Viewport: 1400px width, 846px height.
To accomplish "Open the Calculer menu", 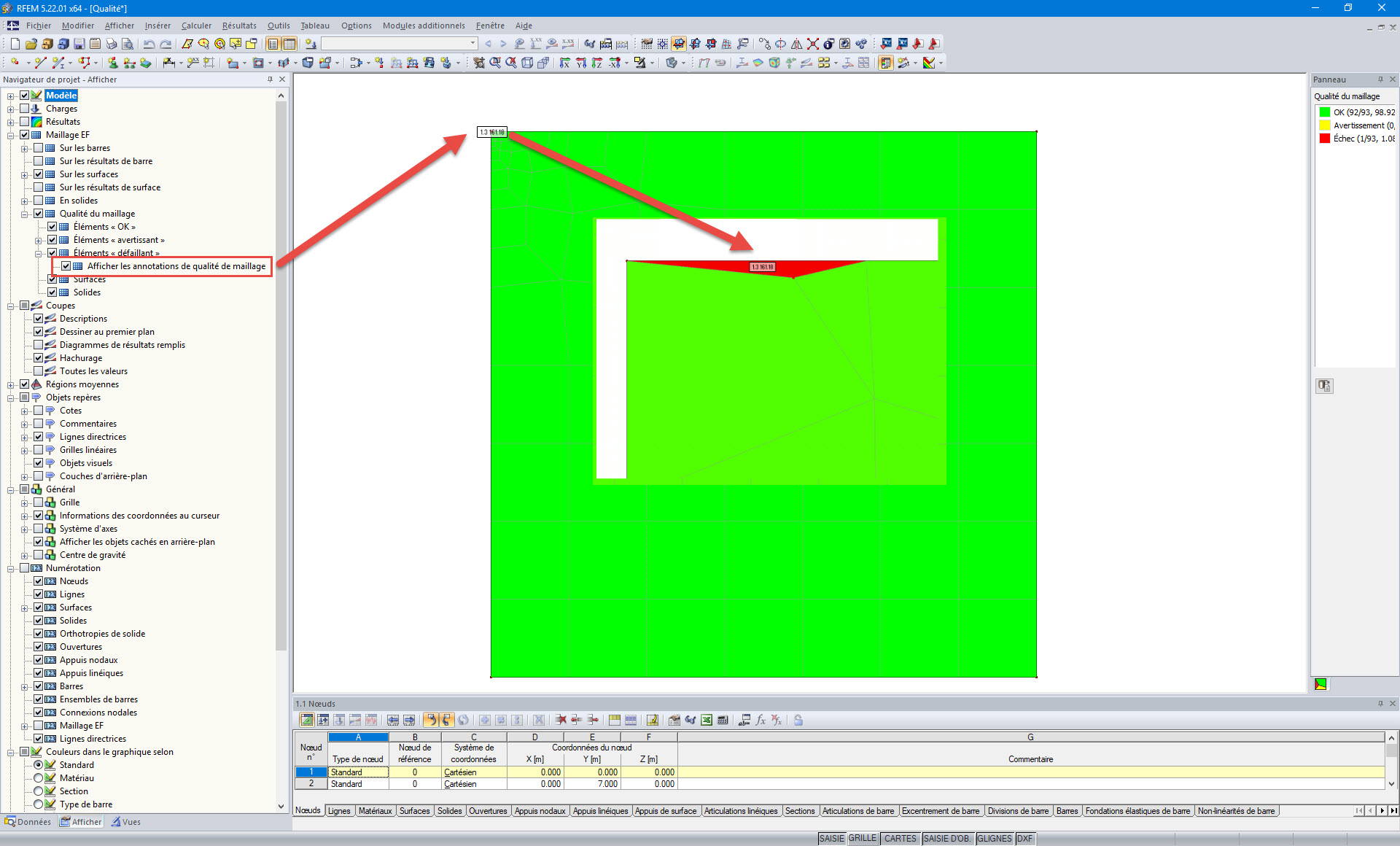I will pyautogui.click(x=196, y=26).
